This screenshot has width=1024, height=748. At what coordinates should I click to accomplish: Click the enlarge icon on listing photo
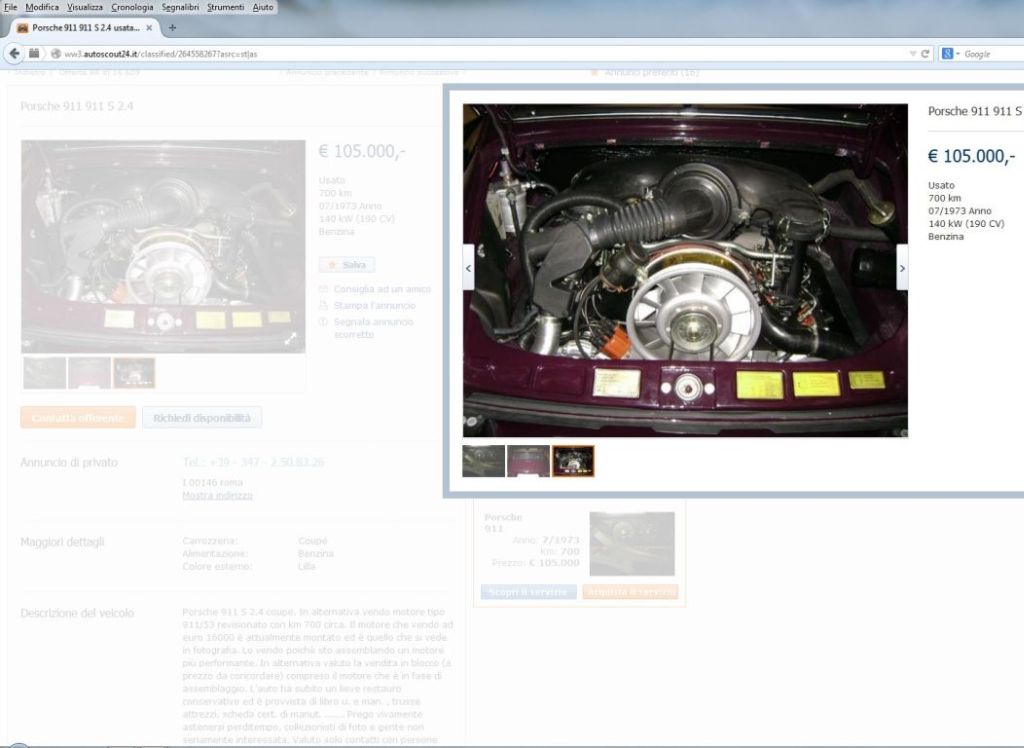point(291,338)
